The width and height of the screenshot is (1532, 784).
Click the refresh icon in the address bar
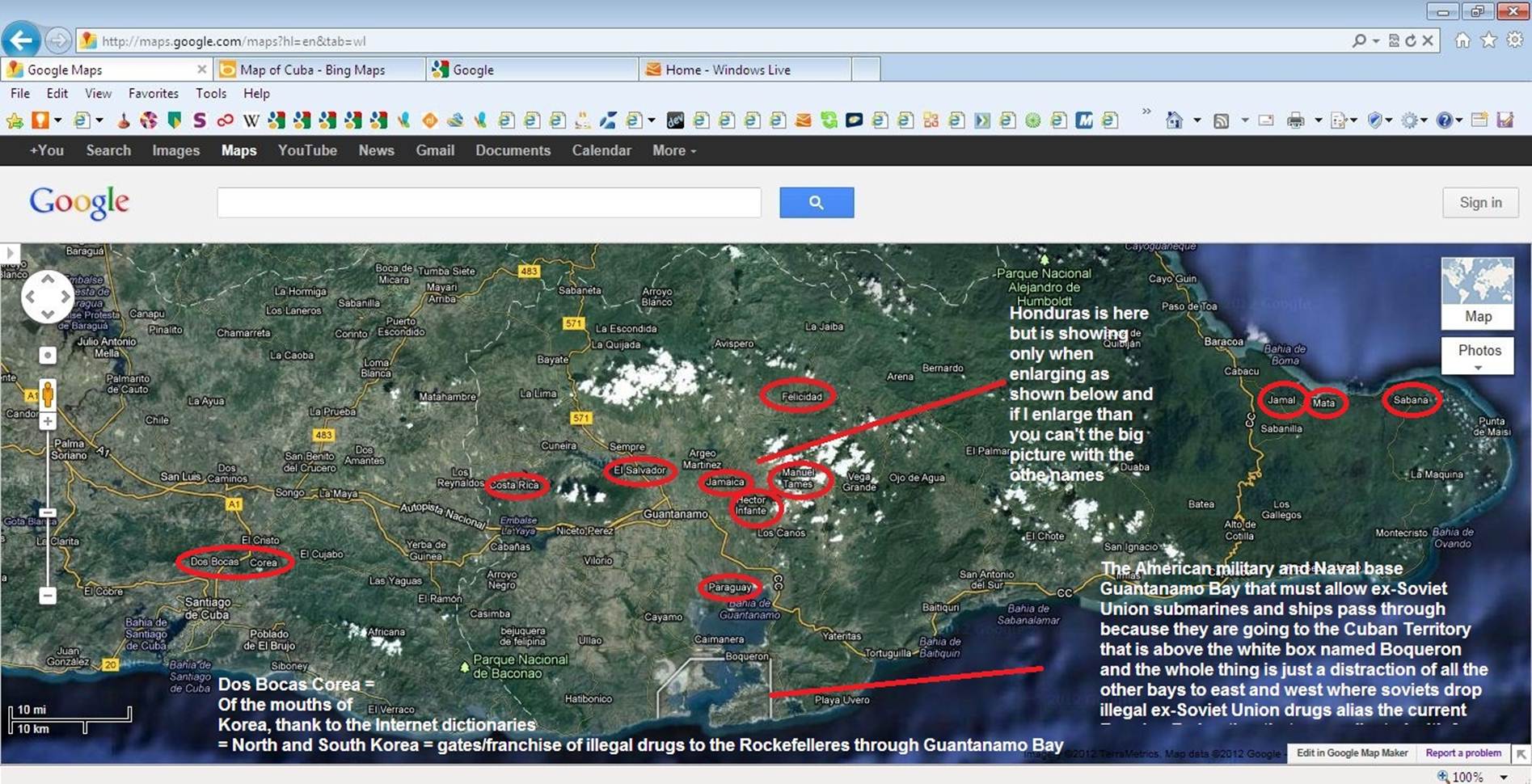[1411, 40]
